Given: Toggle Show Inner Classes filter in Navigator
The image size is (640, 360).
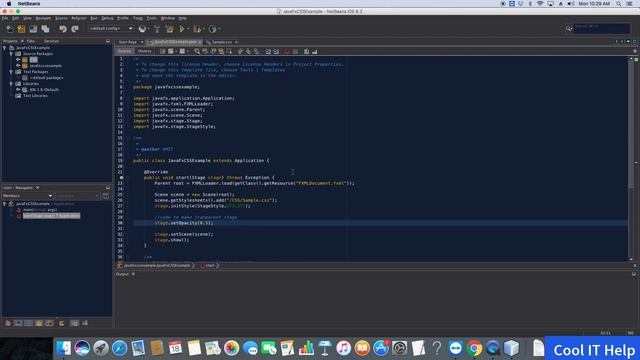Looking at the screenshot, I should [x=49, y=323].
